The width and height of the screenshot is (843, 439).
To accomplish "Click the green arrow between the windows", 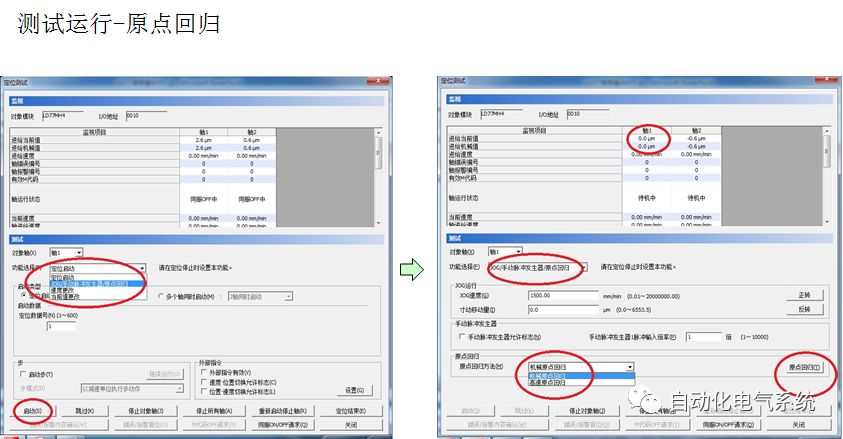I will [408, 269].
